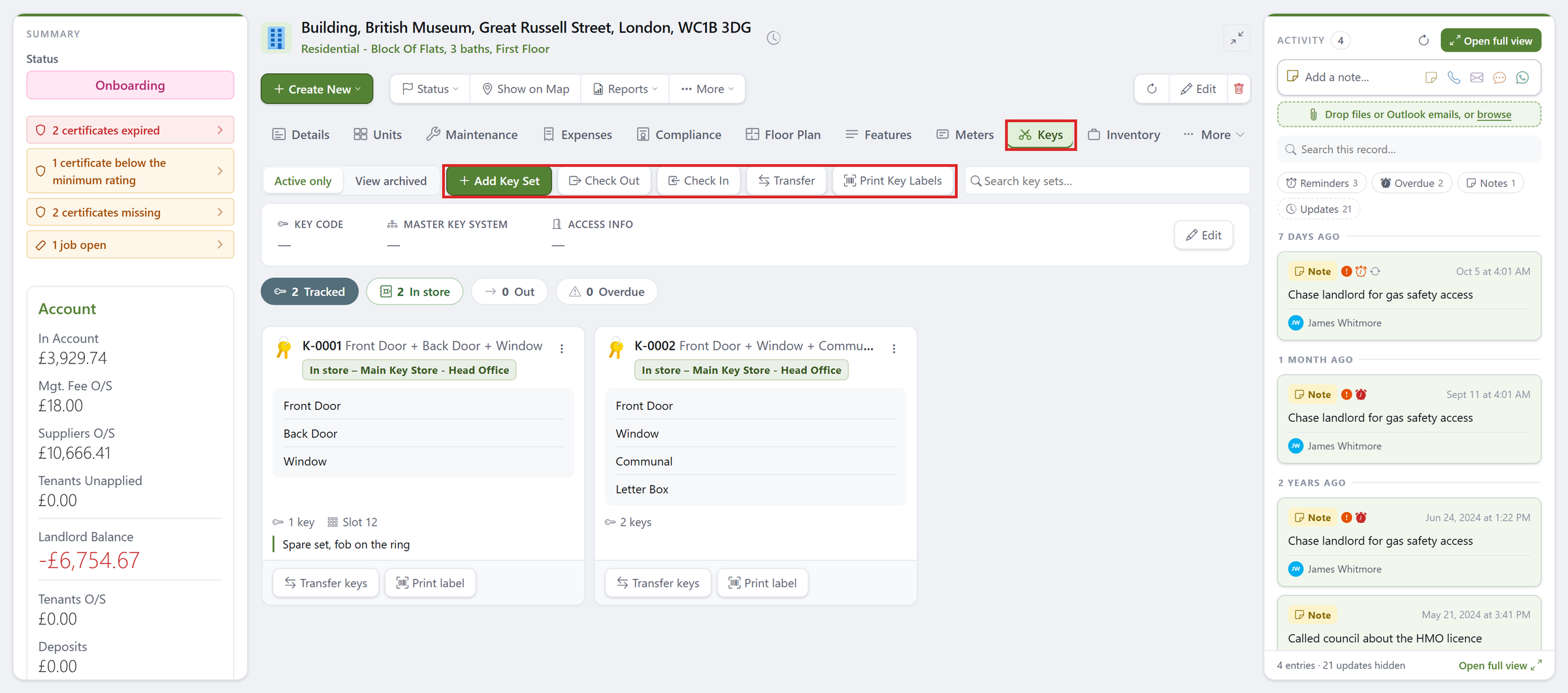Screen dimensions: 1568x693
Task: Filter by 0 Out keys
Action: (510, 292)
